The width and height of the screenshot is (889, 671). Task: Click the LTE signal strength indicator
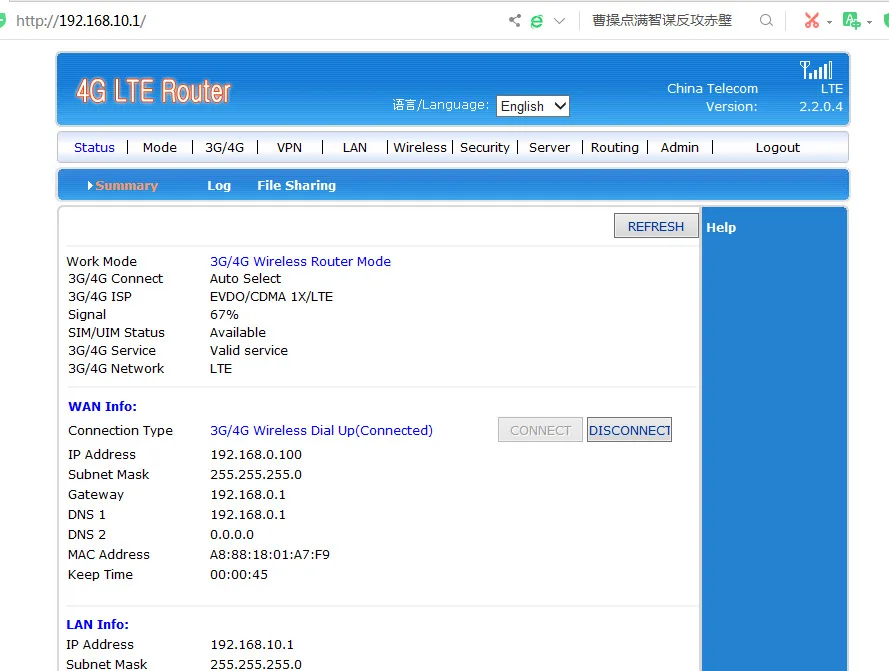tap(817, 70)
